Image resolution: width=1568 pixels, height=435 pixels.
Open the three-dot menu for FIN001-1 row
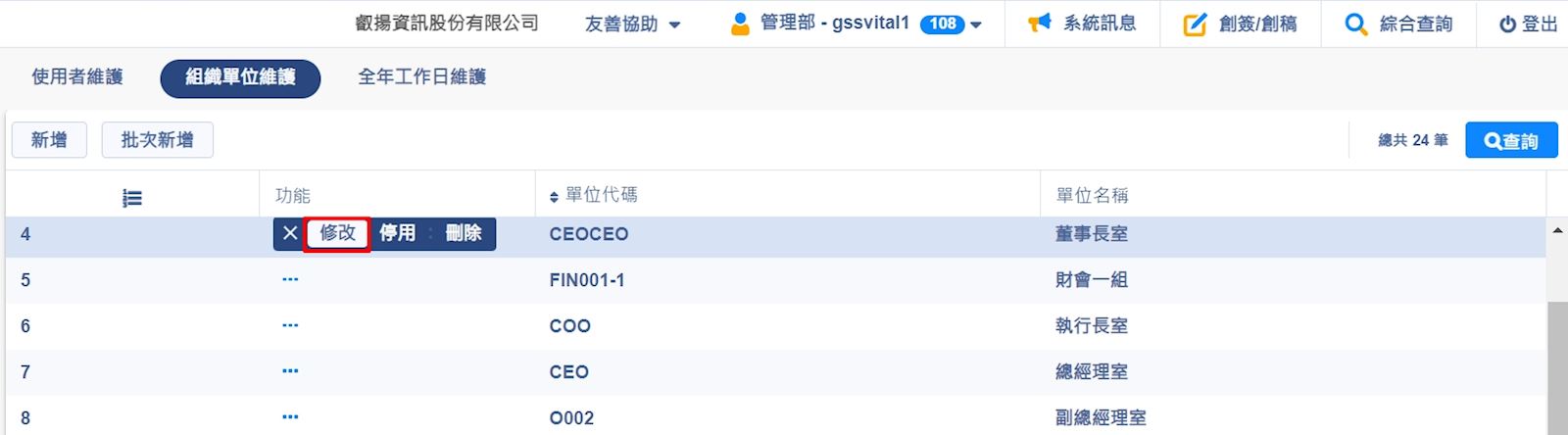point(290,280)
